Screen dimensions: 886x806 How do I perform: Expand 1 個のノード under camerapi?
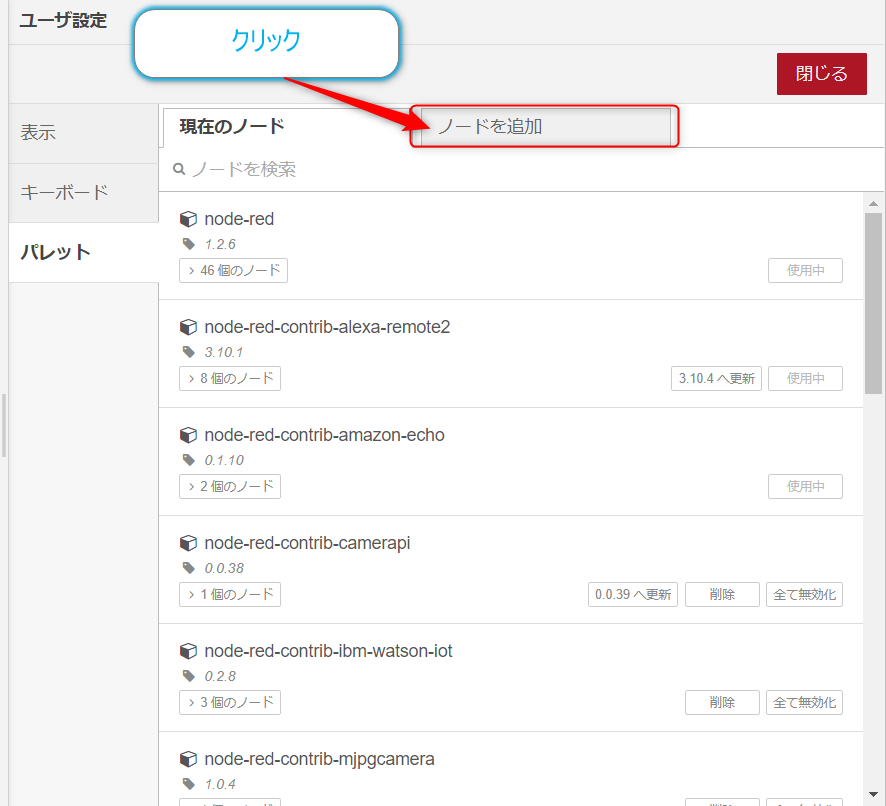(230, 594)
